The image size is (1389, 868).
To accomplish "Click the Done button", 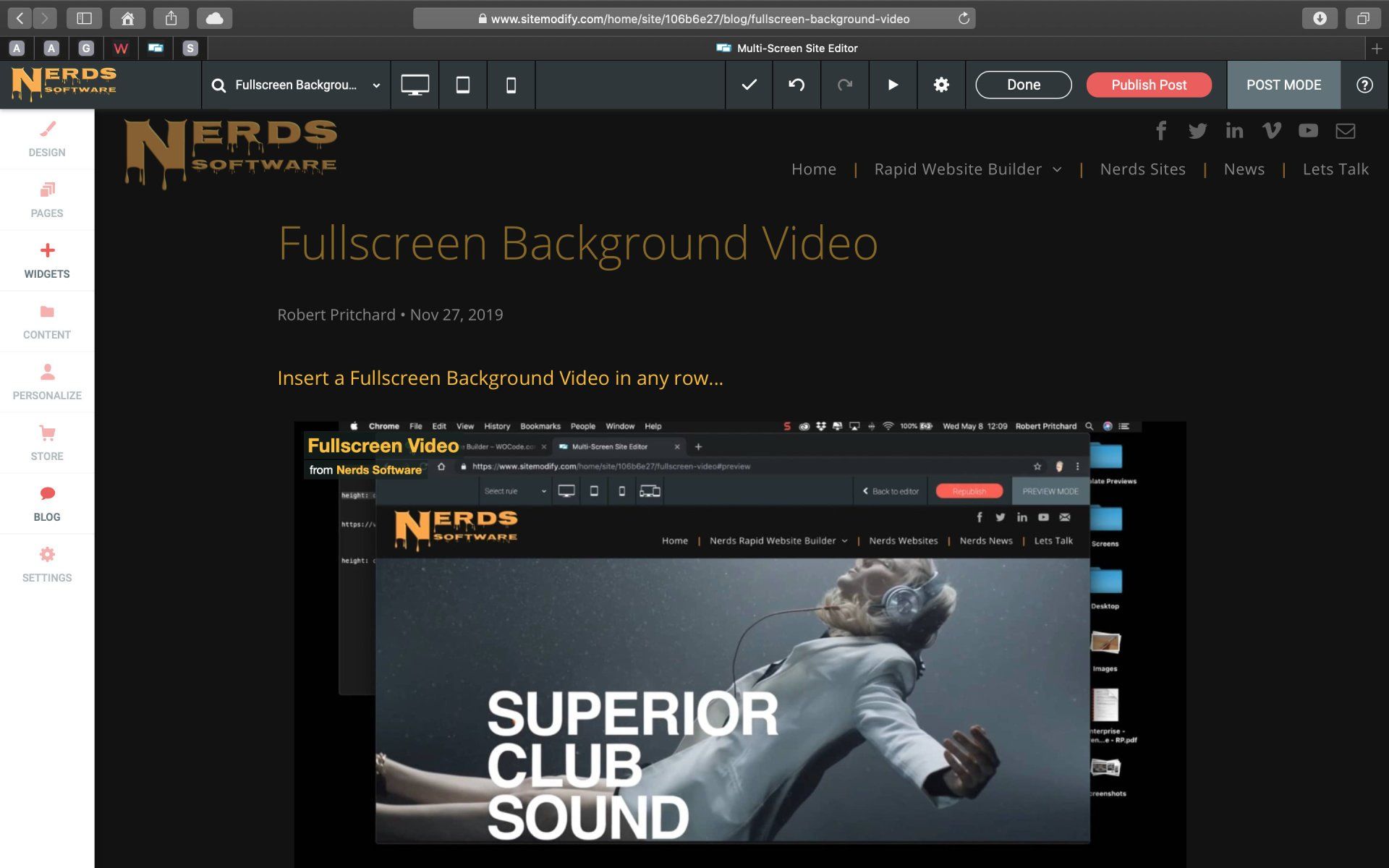I will click(x=1024, y=85).
